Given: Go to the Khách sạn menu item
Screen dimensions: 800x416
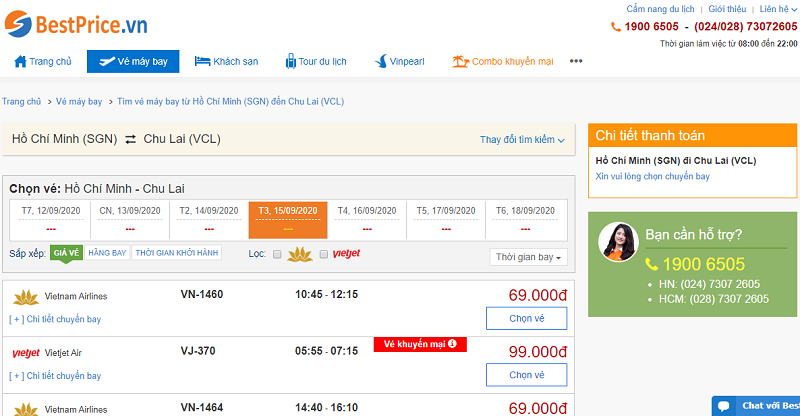Looking at the screenshot, I should click(226, 61).
